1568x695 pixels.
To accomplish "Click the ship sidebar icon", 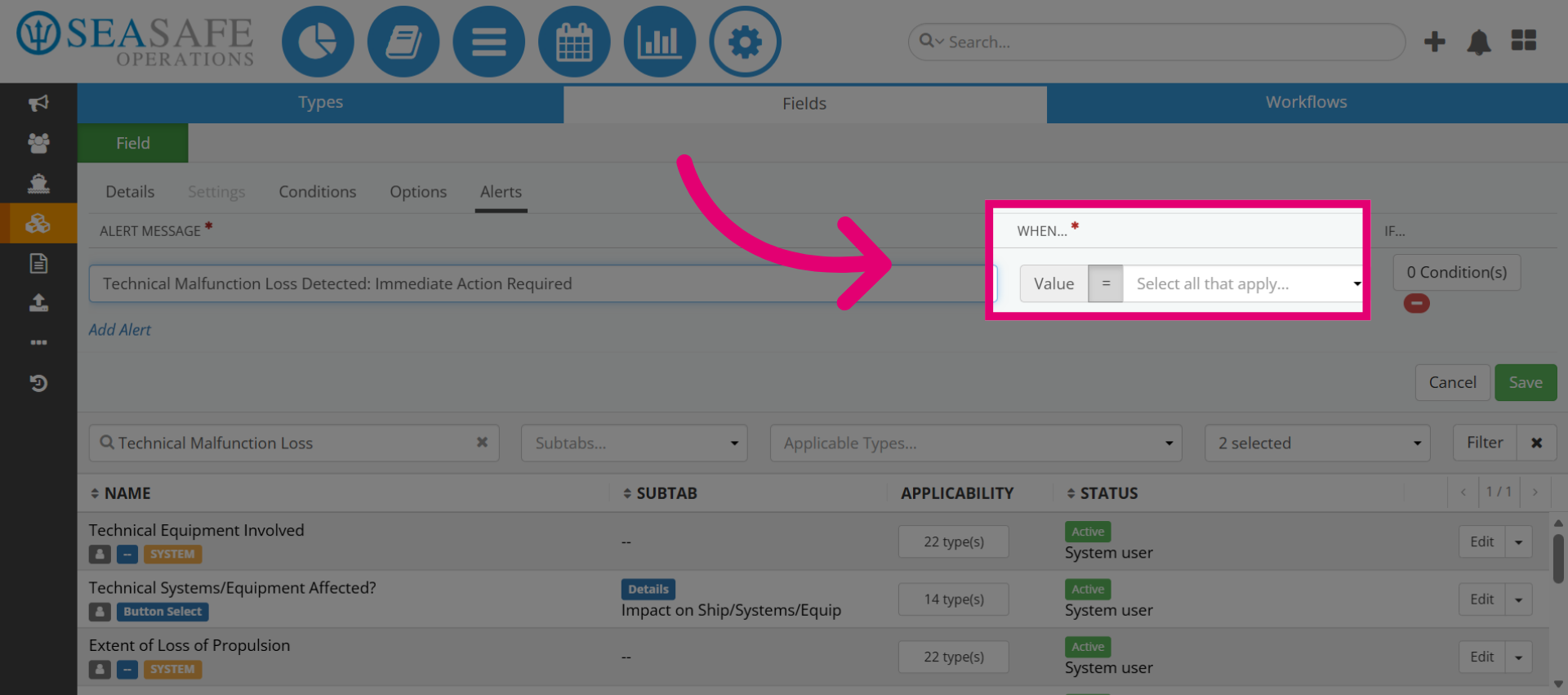I will click(x=38, y=183).
